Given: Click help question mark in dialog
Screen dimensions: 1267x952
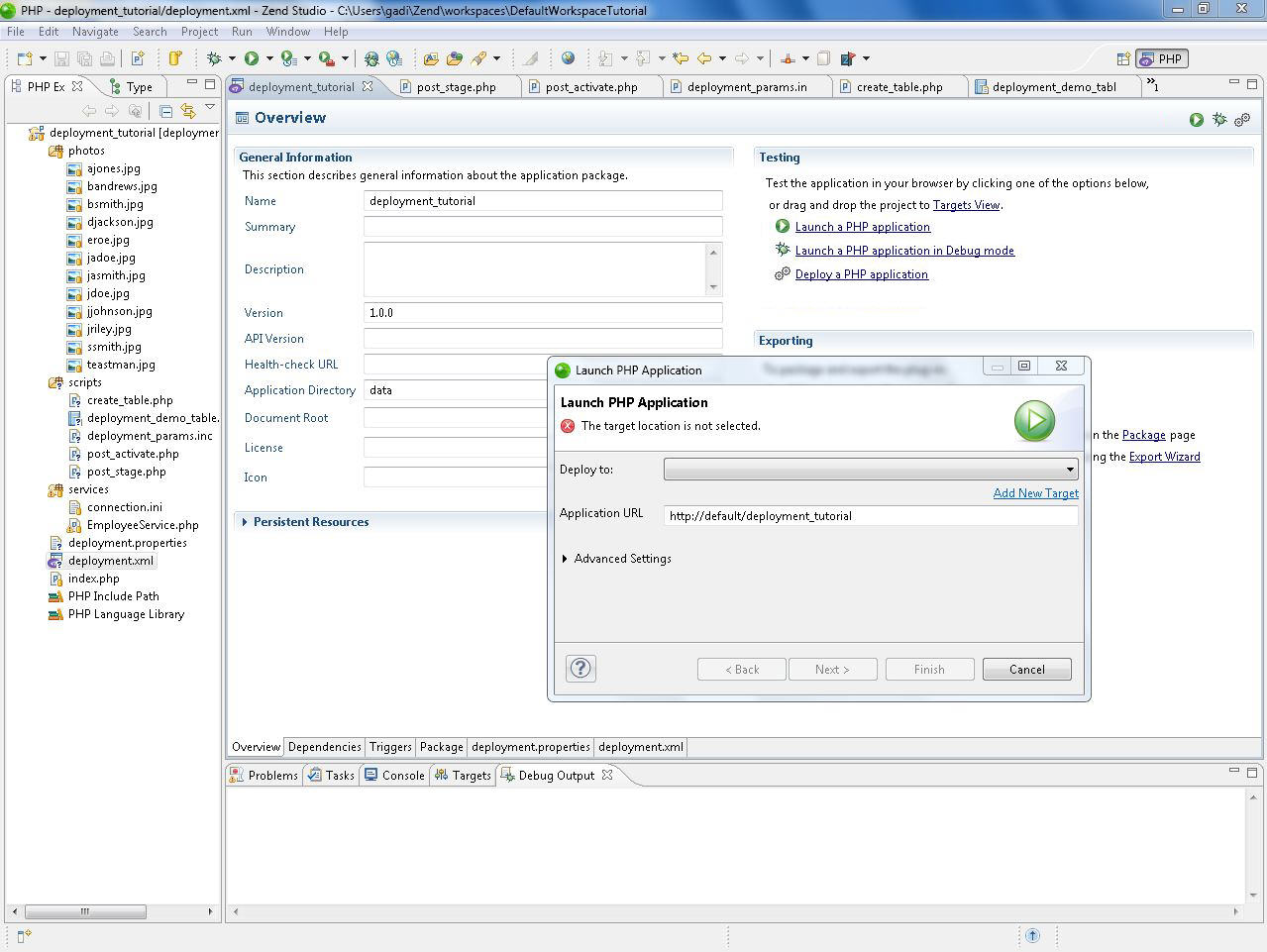Looking at the screenshot, I should coord(581,669).
